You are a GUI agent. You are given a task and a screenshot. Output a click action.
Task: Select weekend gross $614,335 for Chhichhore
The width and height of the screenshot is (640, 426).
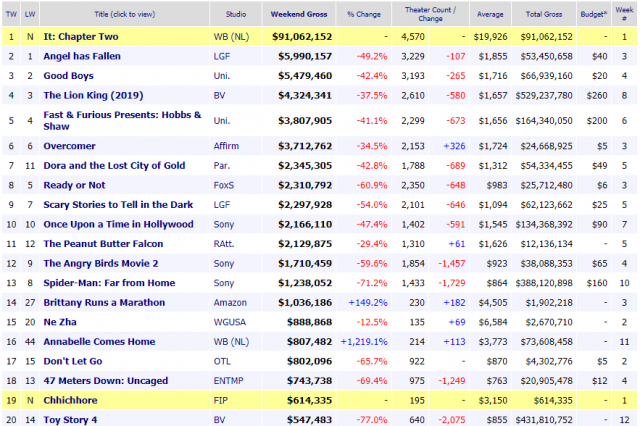309,401
